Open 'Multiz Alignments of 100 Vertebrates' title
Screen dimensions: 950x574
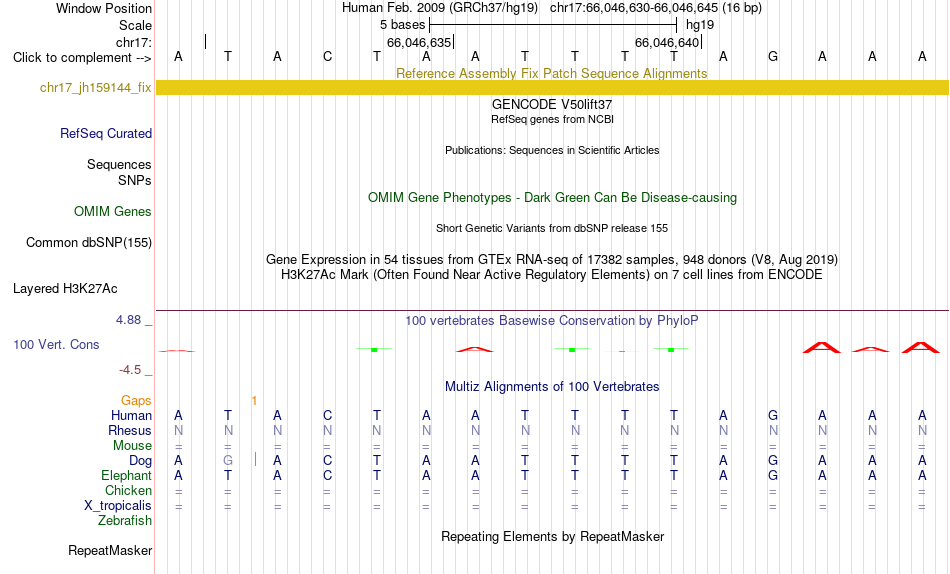552,387
